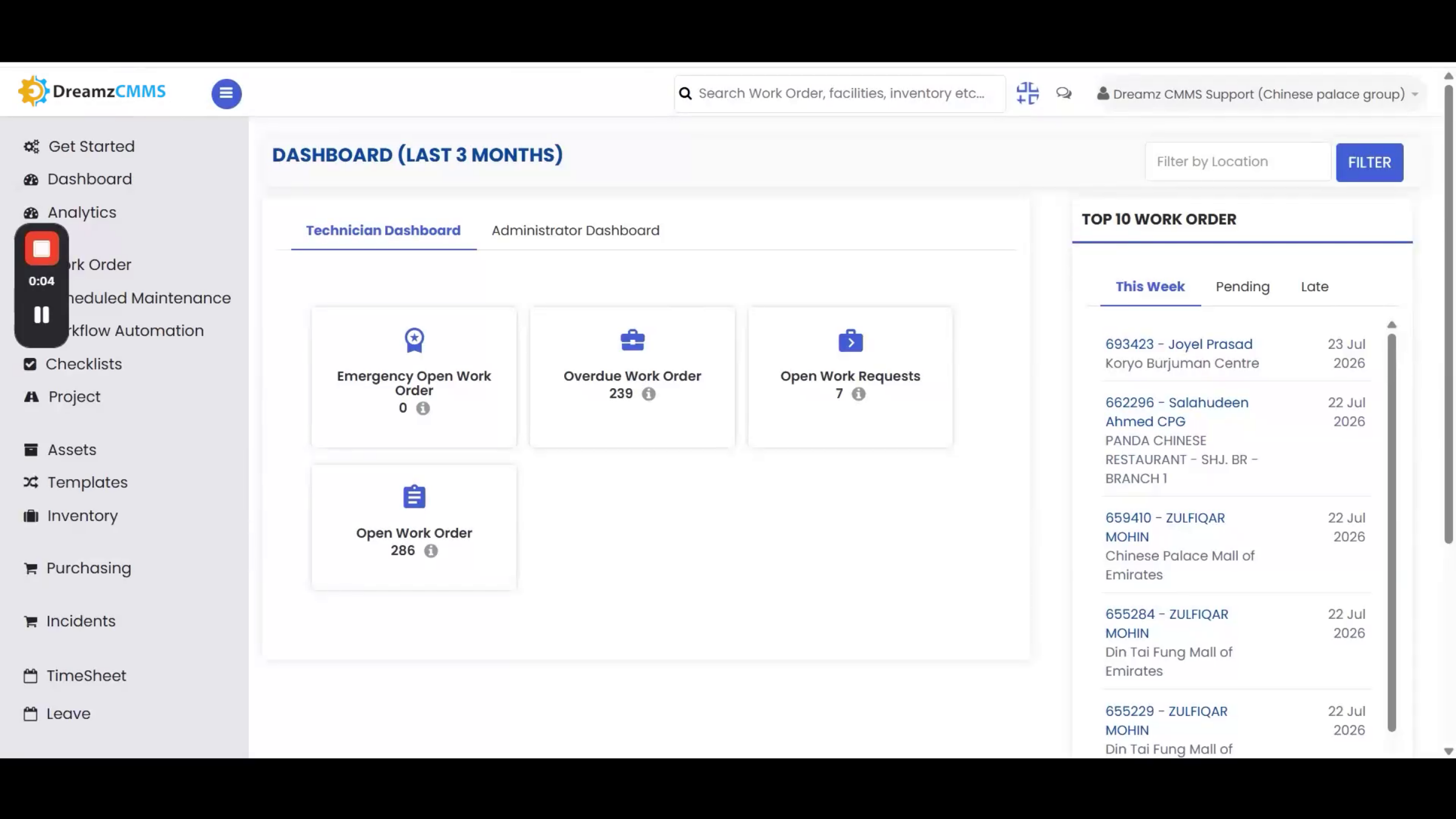
Task: Click Chinese Palace Mall of Emirates text
Action: pos(1179,565)
